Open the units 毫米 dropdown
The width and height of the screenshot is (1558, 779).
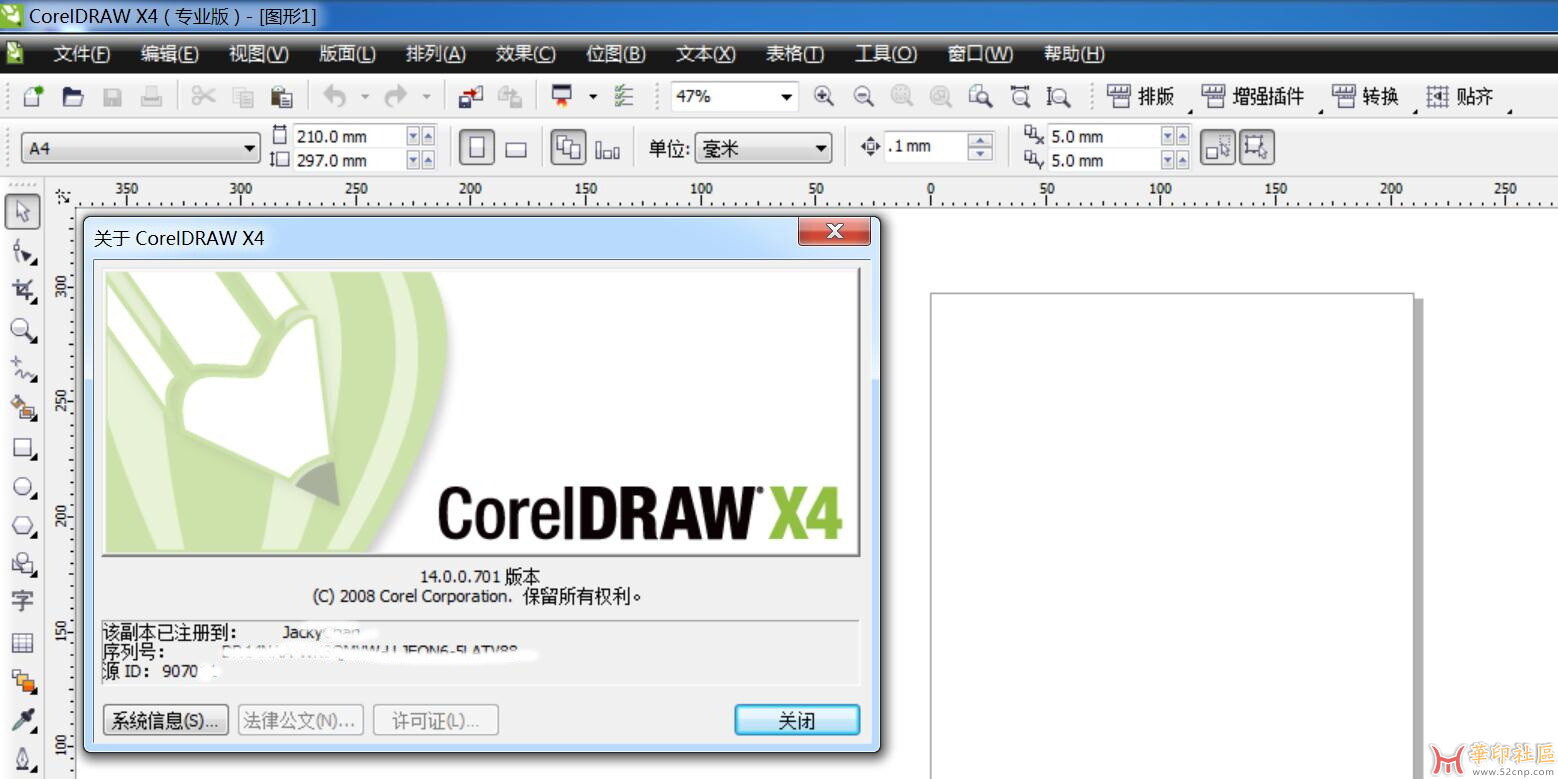821,148
